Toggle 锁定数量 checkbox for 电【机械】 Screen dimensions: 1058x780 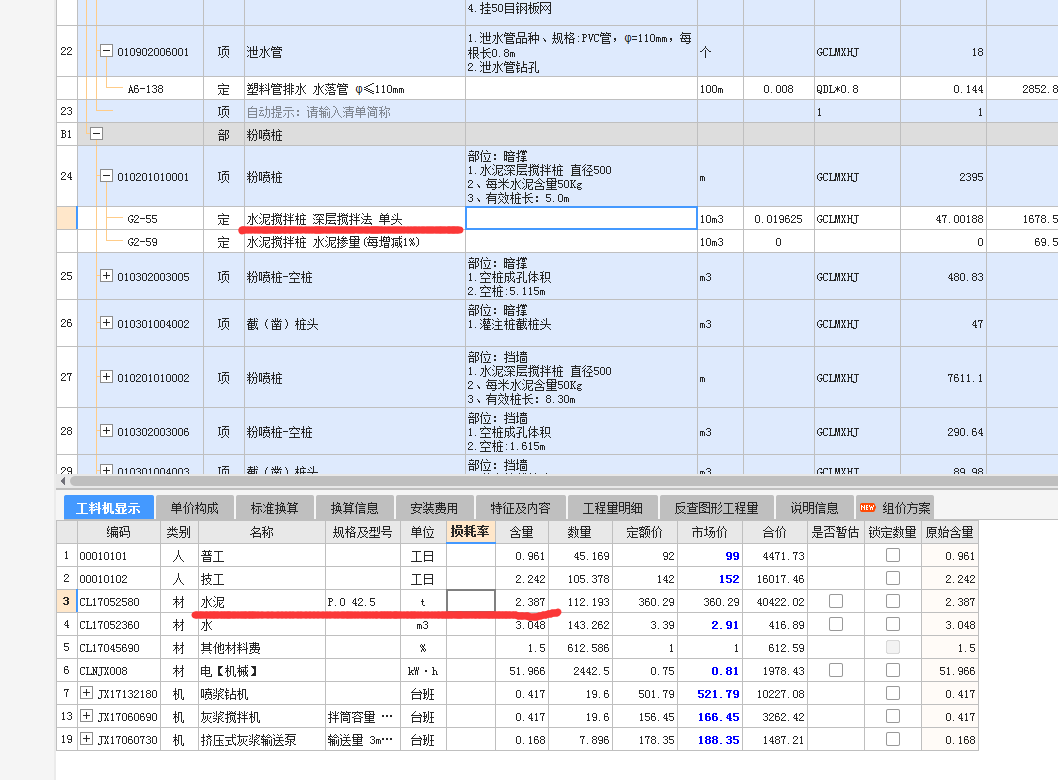pyautogui.click(x=893, y=670)
